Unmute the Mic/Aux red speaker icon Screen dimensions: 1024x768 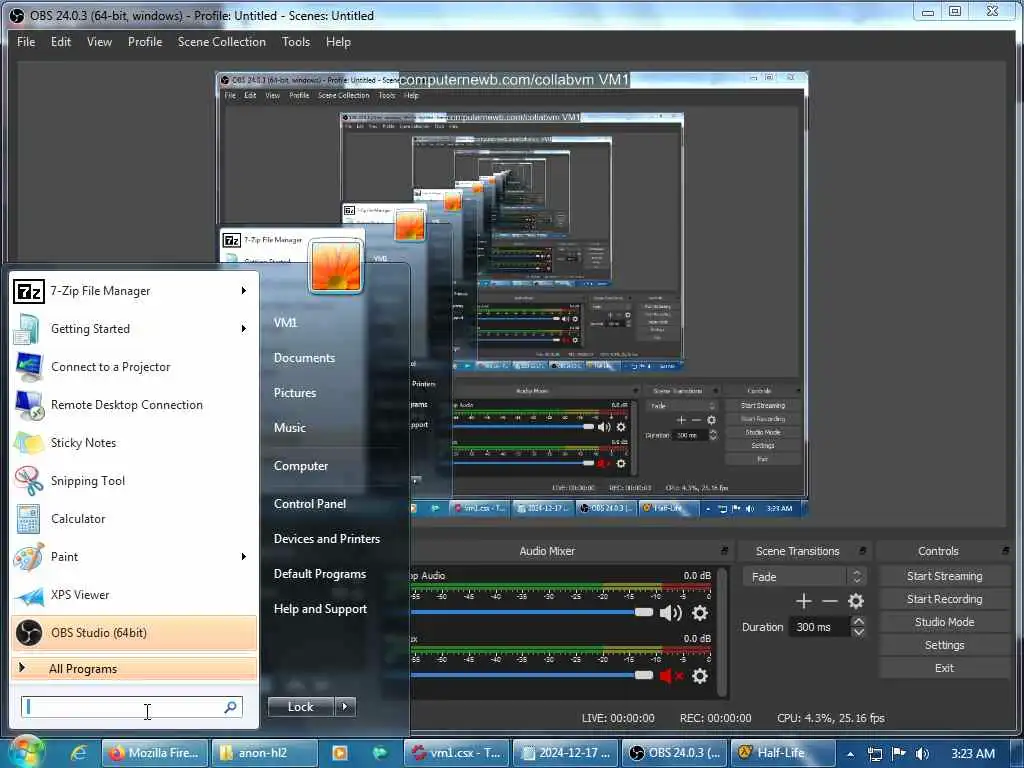671,675
